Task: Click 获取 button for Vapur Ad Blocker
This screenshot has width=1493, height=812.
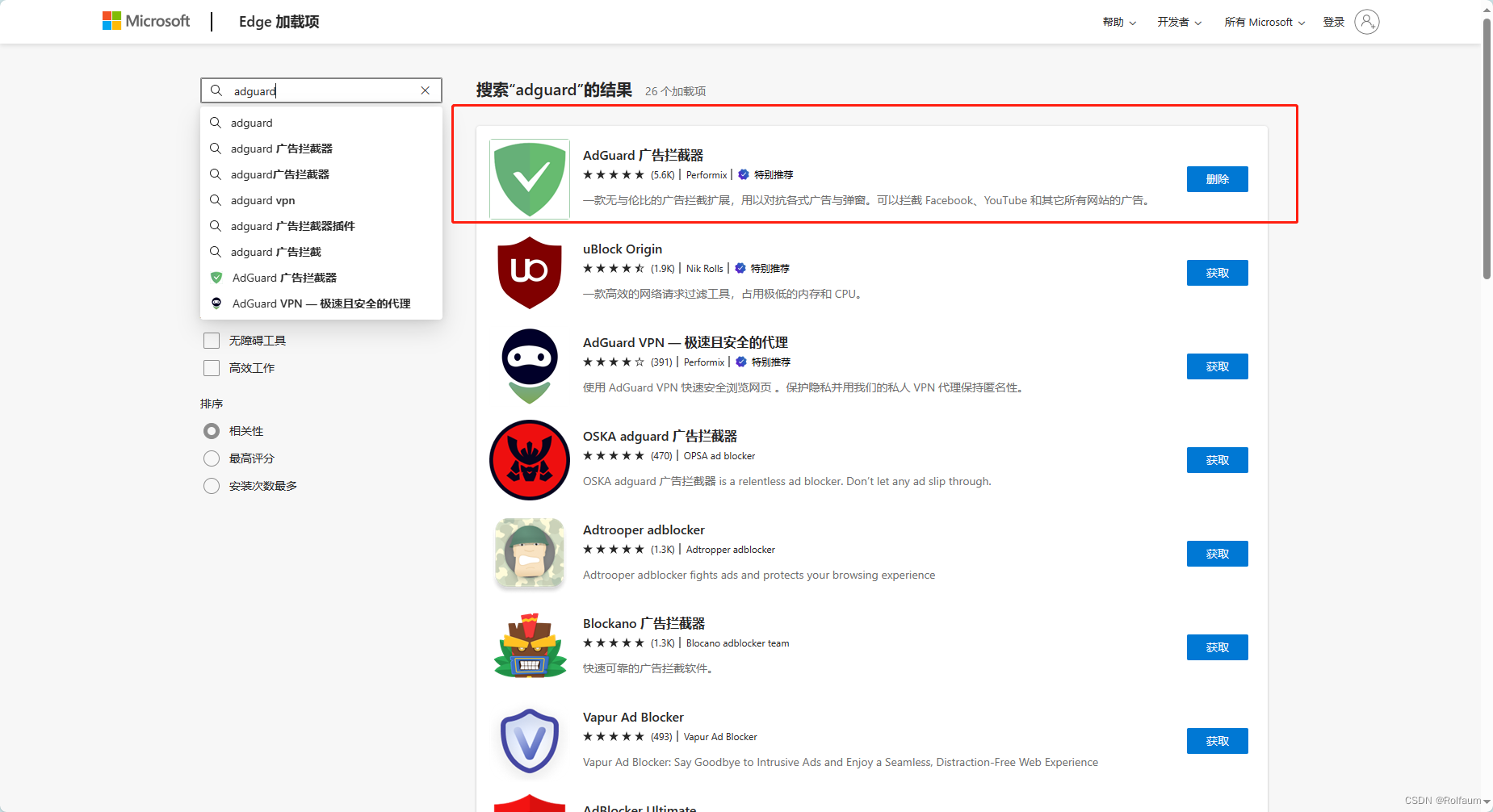Action: [x=1217, y=741]
